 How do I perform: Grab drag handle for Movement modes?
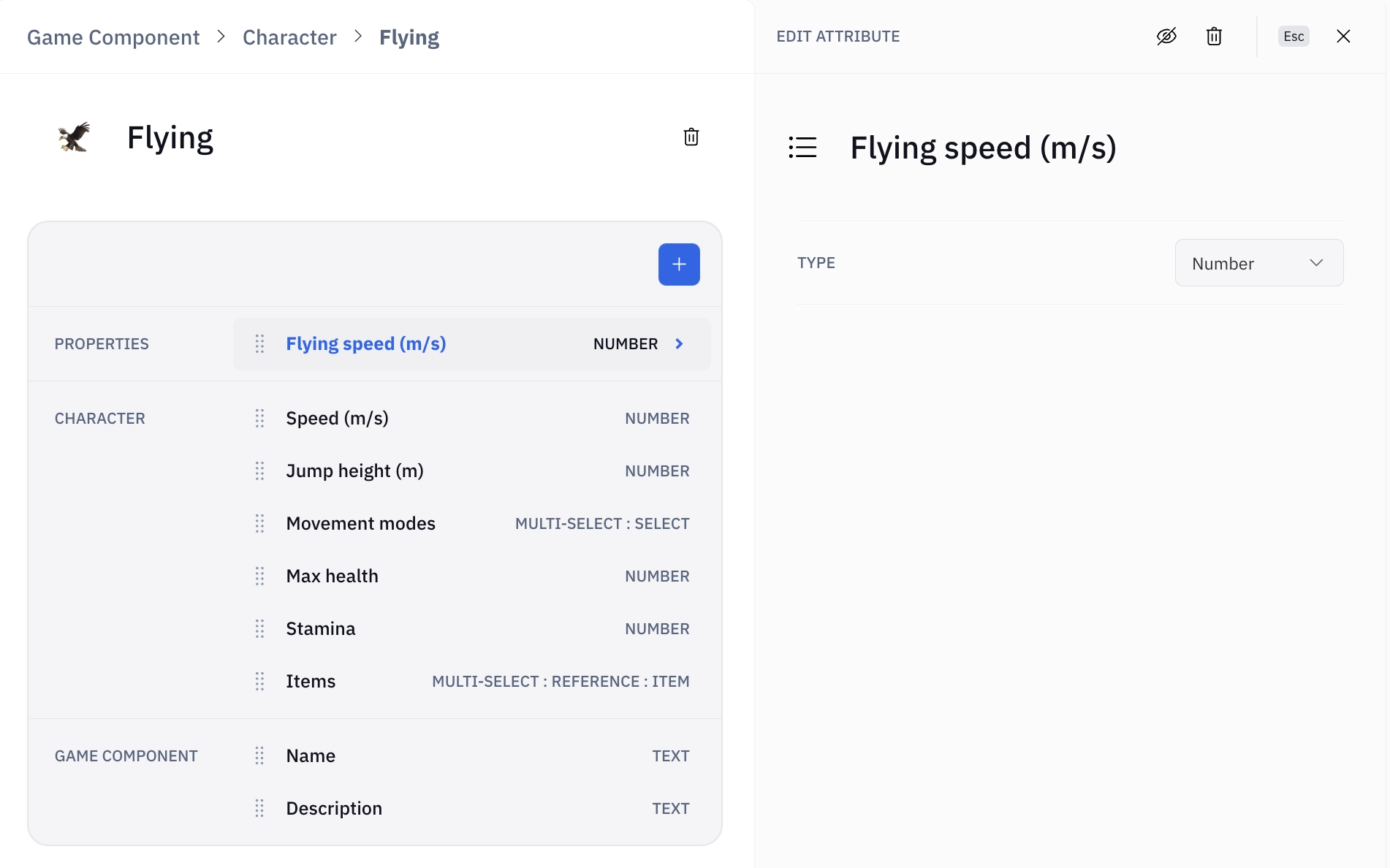pyautogui.click(x=259, y=524)
